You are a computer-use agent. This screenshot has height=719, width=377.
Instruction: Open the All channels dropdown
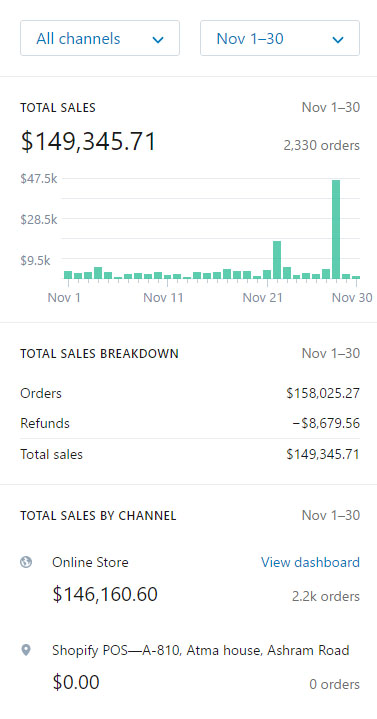tap(100, 38)
